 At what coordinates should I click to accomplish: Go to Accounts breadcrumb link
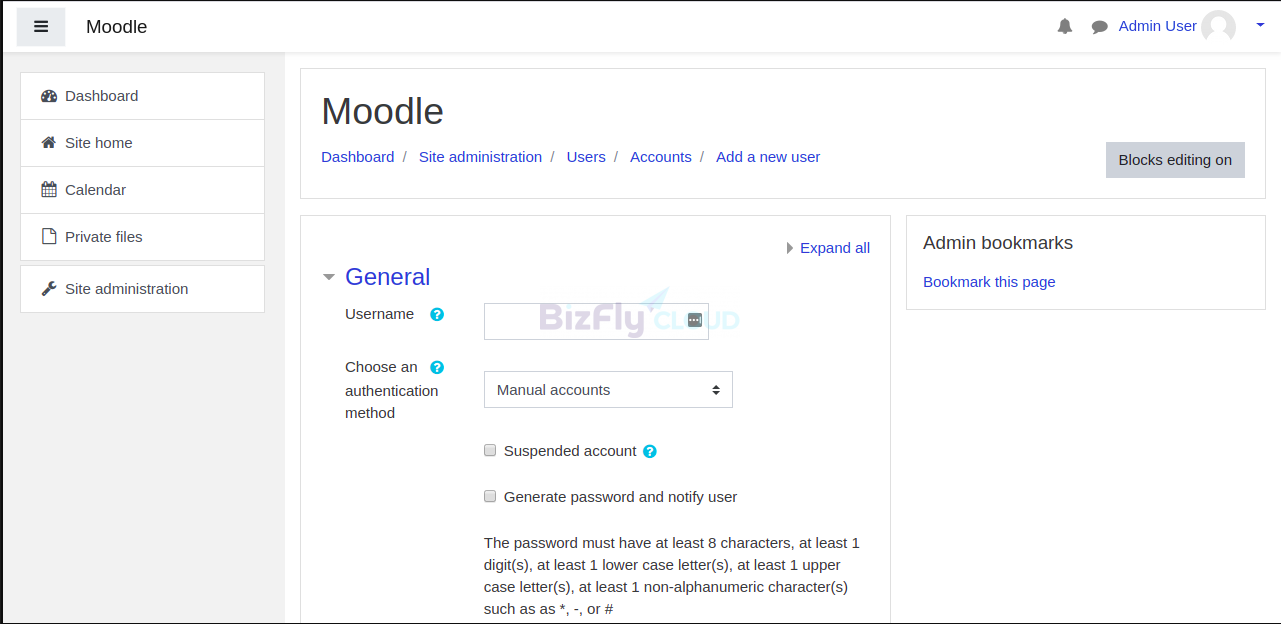[x=661, y=157]
